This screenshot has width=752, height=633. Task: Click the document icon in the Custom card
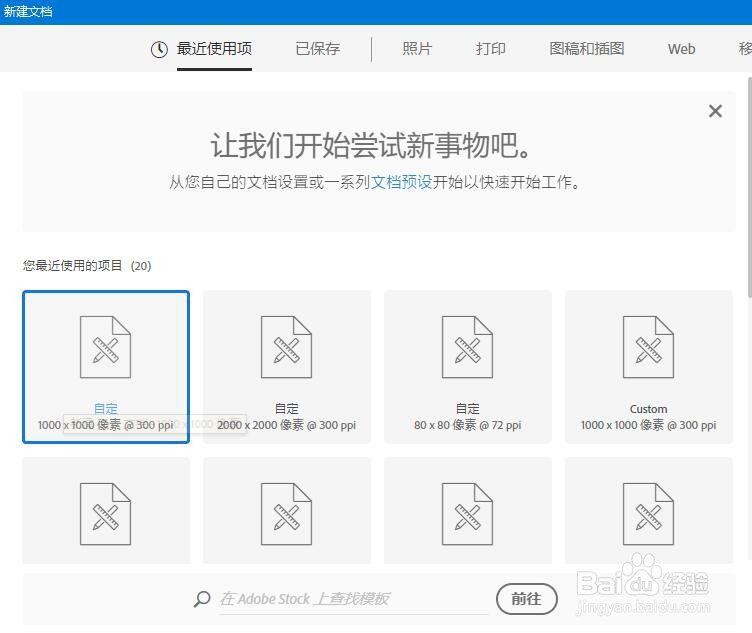click(648, 347)
